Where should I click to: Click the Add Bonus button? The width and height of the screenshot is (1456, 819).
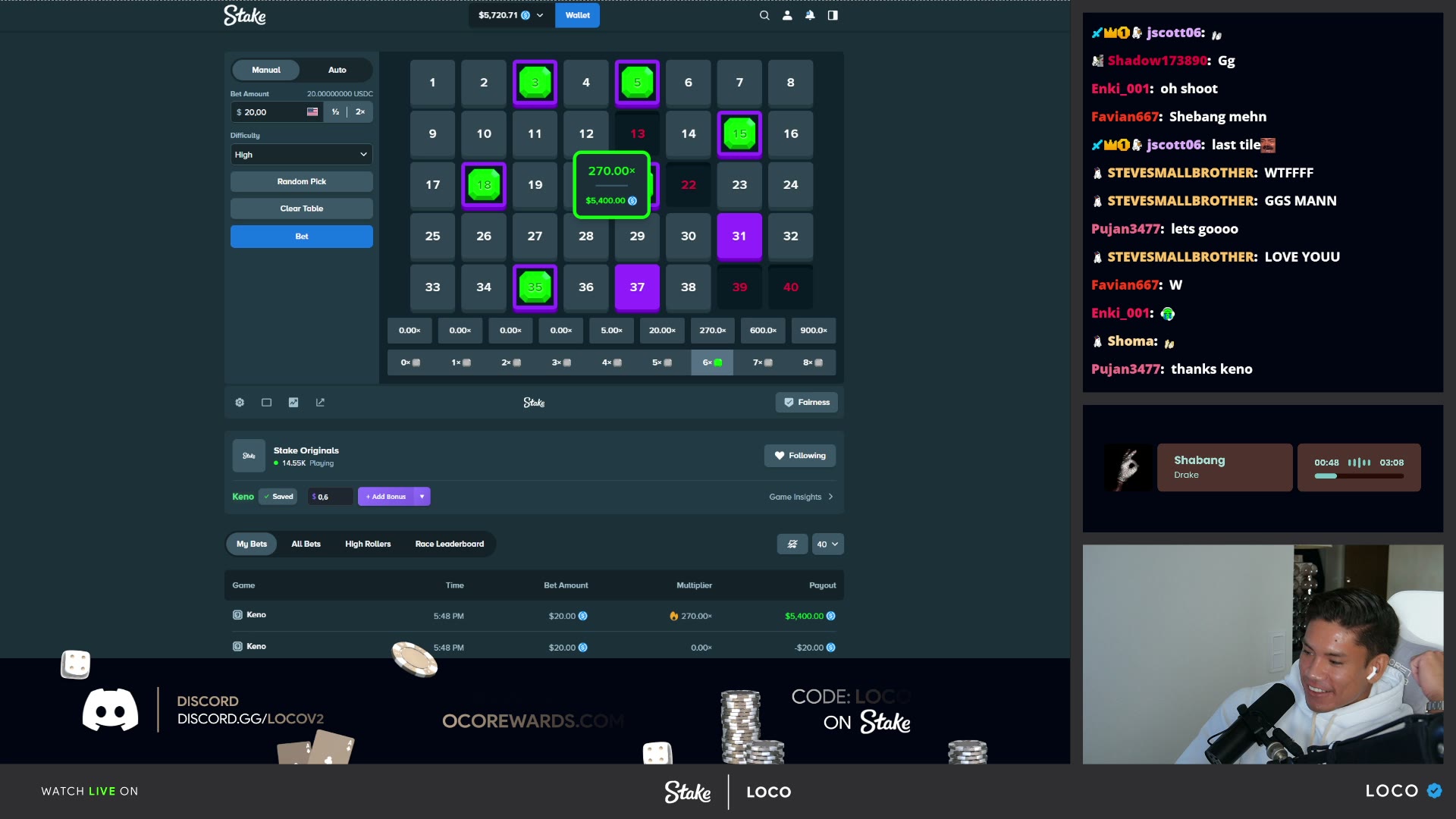(387, 497)
